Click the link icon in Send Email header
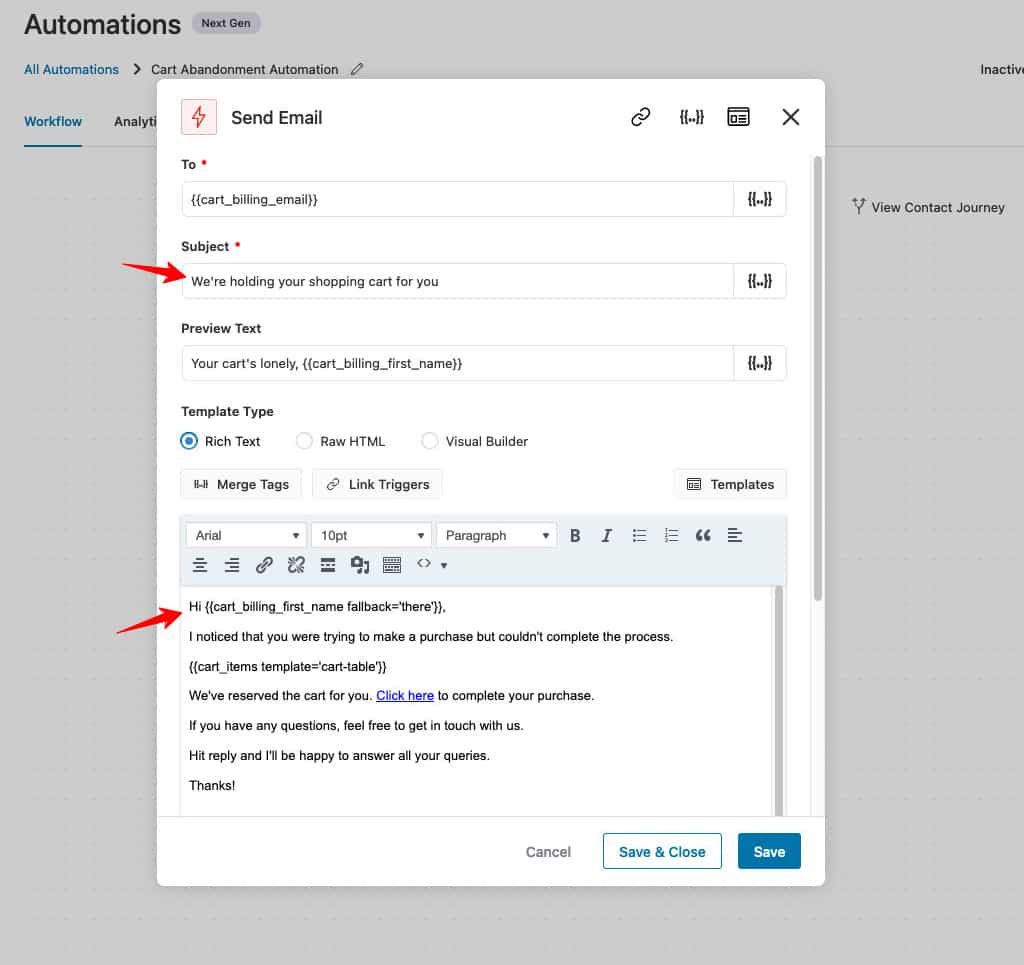Image resolution: width=1024 pixels, height=965 pixels. (x=640, y=117)
